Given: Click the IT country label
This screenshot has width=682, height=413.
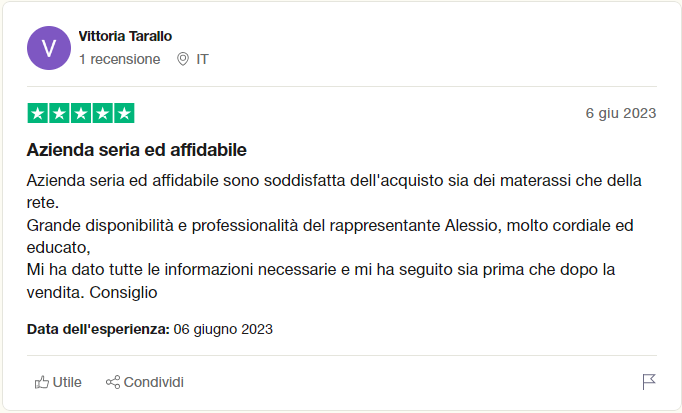Looking at the screenshot, I should tap(202, 59).
